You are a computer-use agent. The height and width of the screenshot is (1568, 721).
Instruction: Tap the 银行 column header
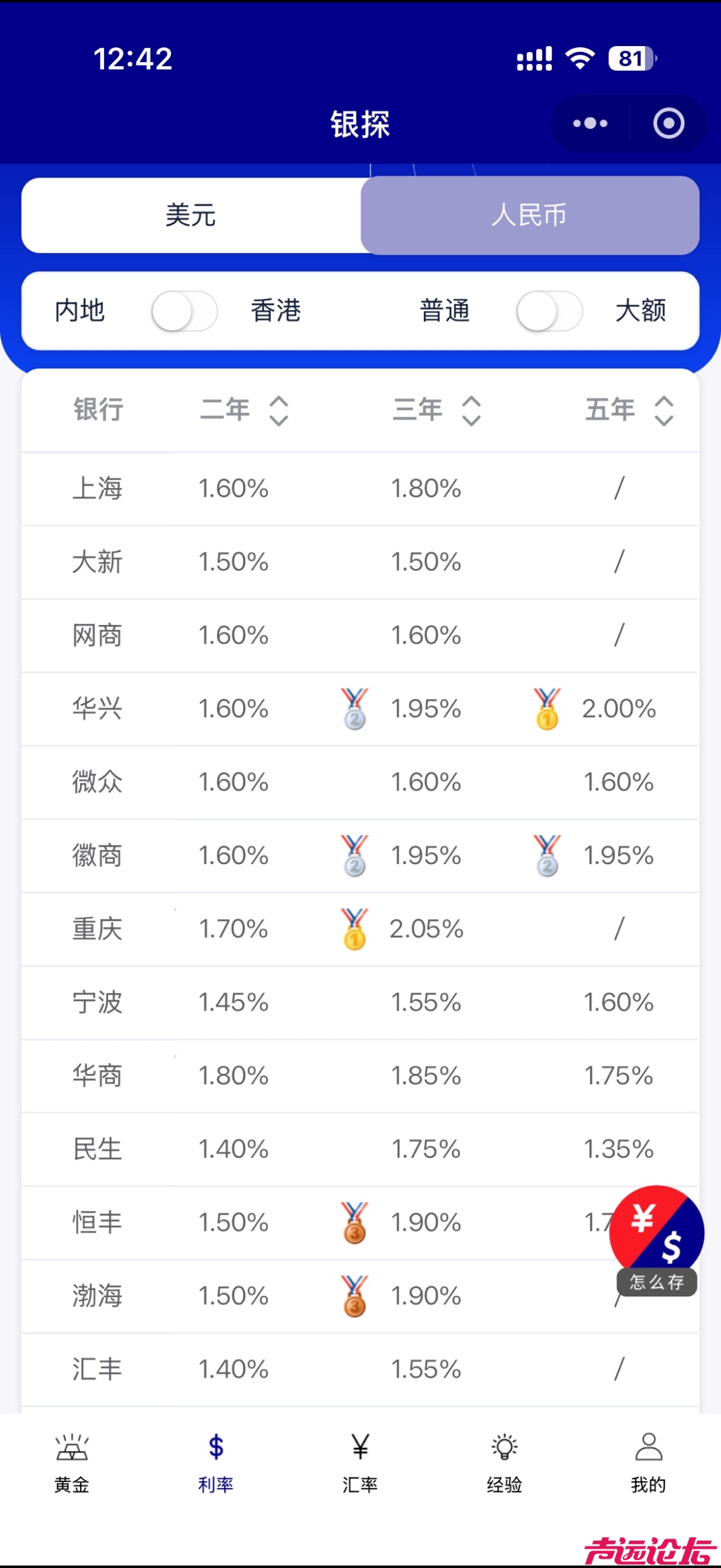(x=98, y=409)
